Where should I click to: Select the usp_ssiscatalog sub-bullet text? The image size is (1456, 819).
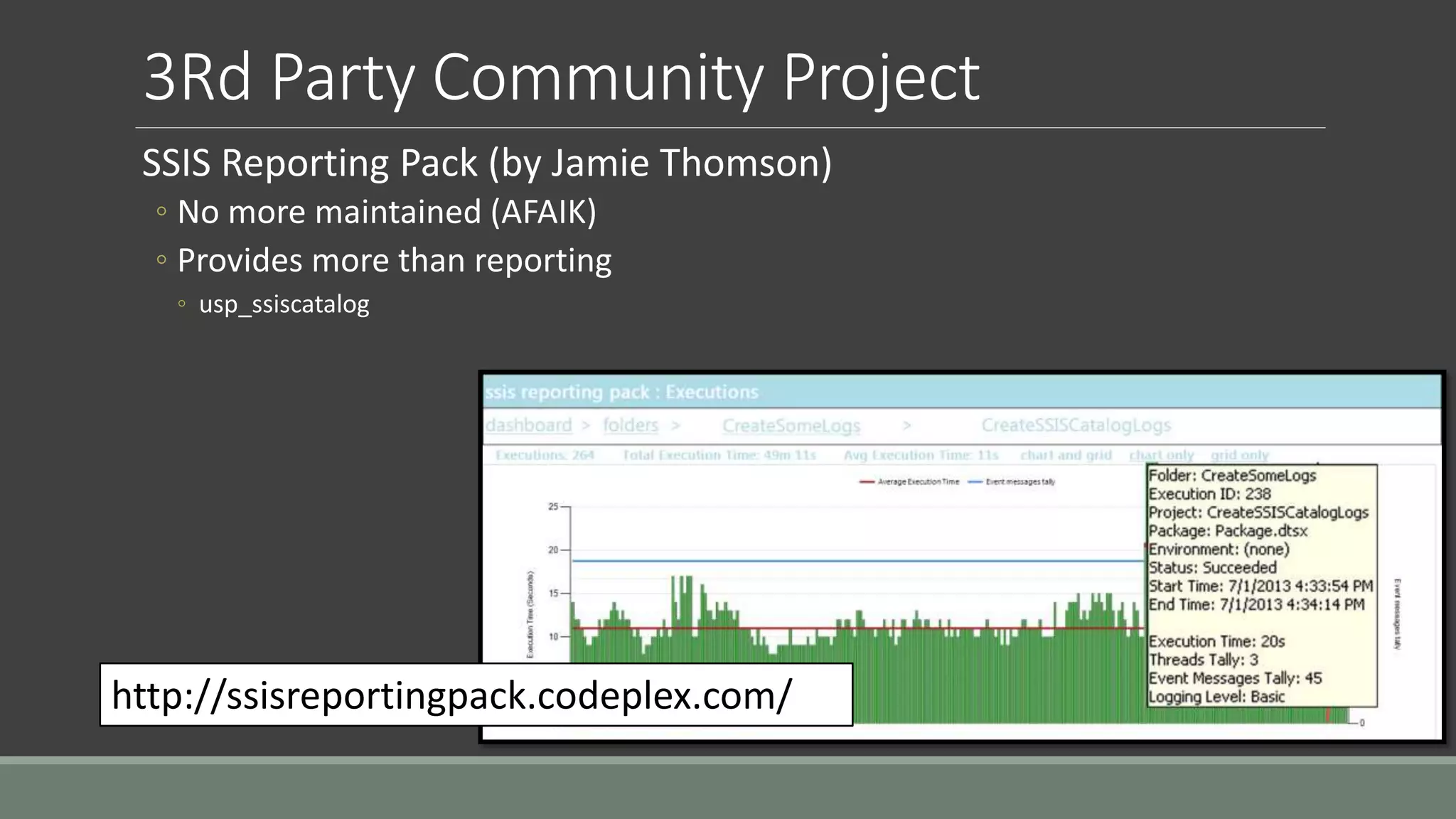[x=284, y=304]
